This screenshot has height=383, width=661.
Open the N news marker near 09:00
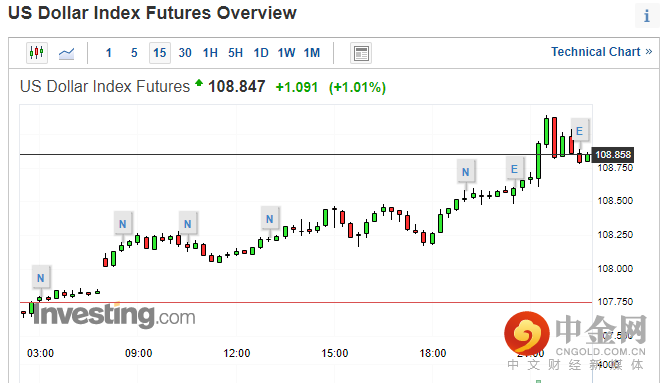tap(123, 224)
